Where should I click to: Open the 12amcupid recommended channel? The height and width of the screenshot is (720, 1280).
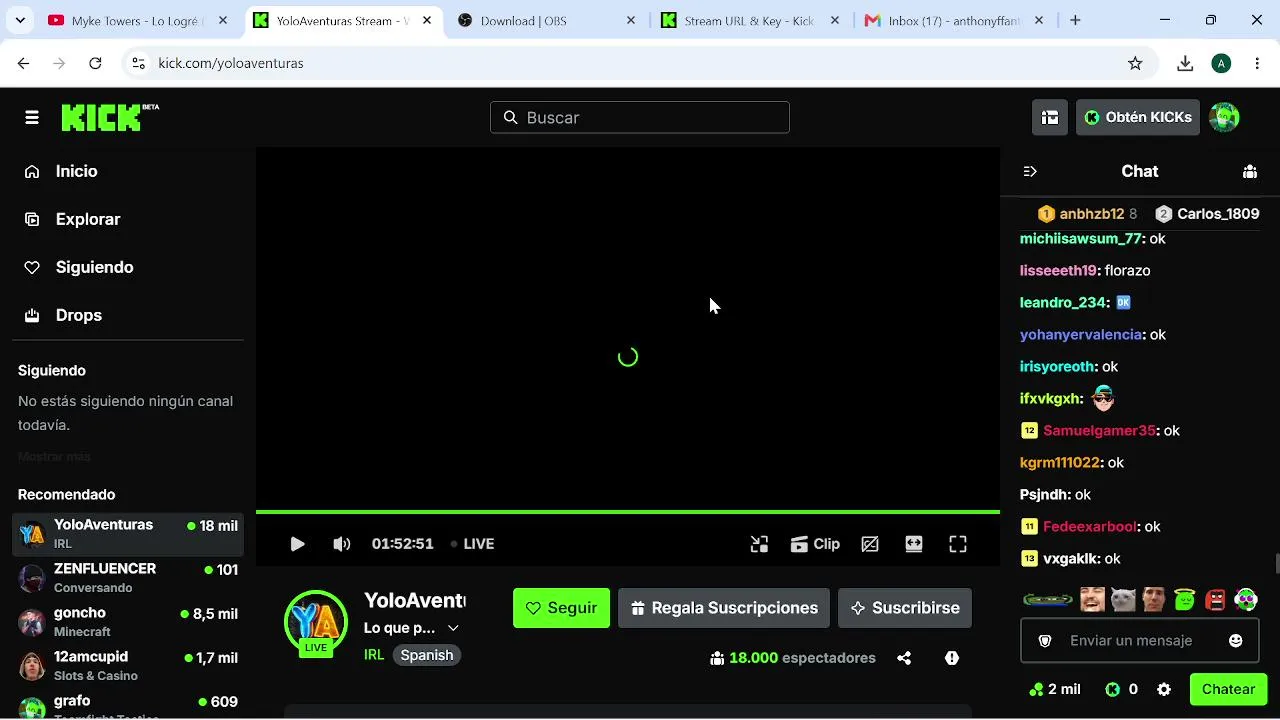click(128, 666)
